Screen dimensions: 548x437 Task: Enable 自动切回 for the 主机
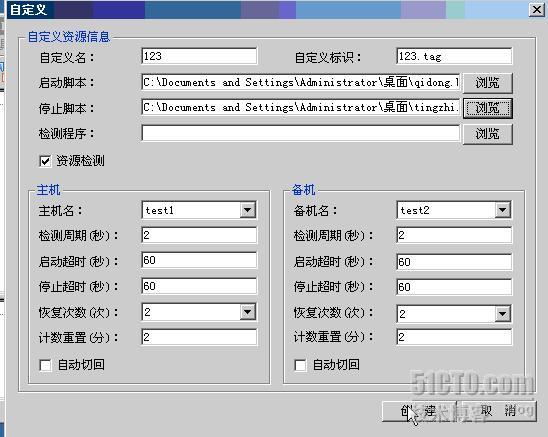point(45,365)
